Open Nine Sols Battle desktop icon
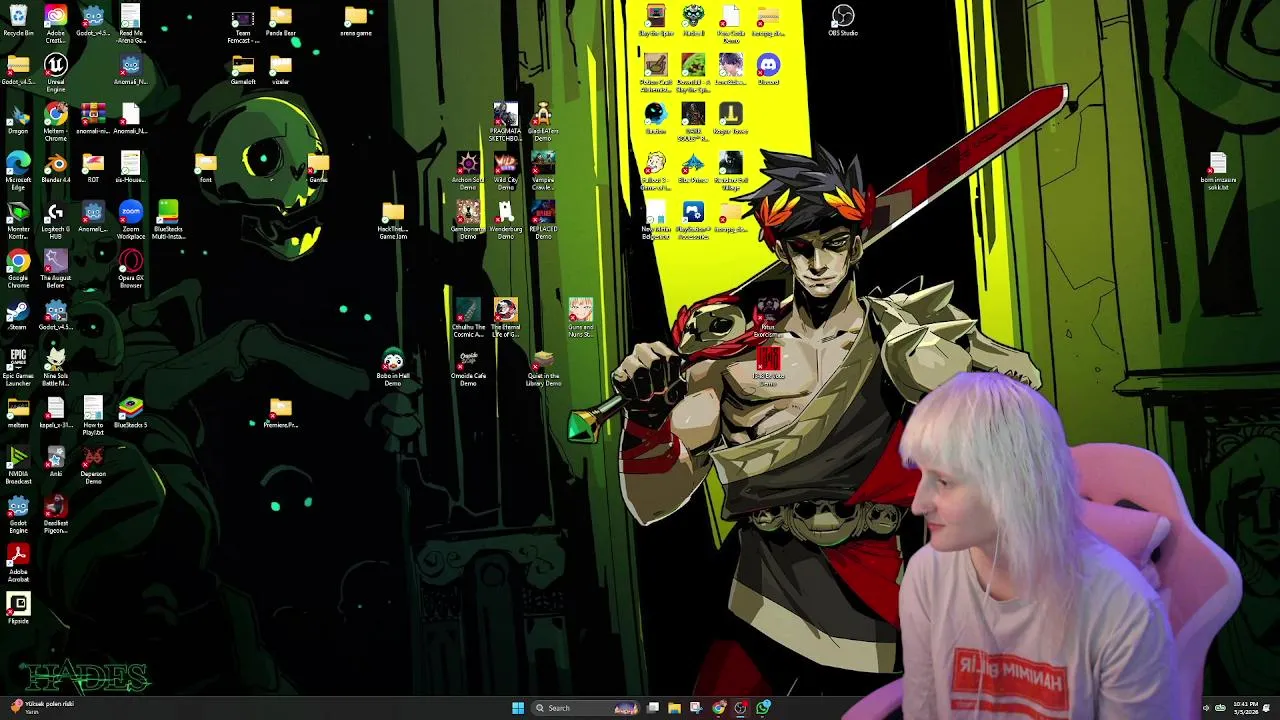This screenshot has height=720, width=1280. 56,367
